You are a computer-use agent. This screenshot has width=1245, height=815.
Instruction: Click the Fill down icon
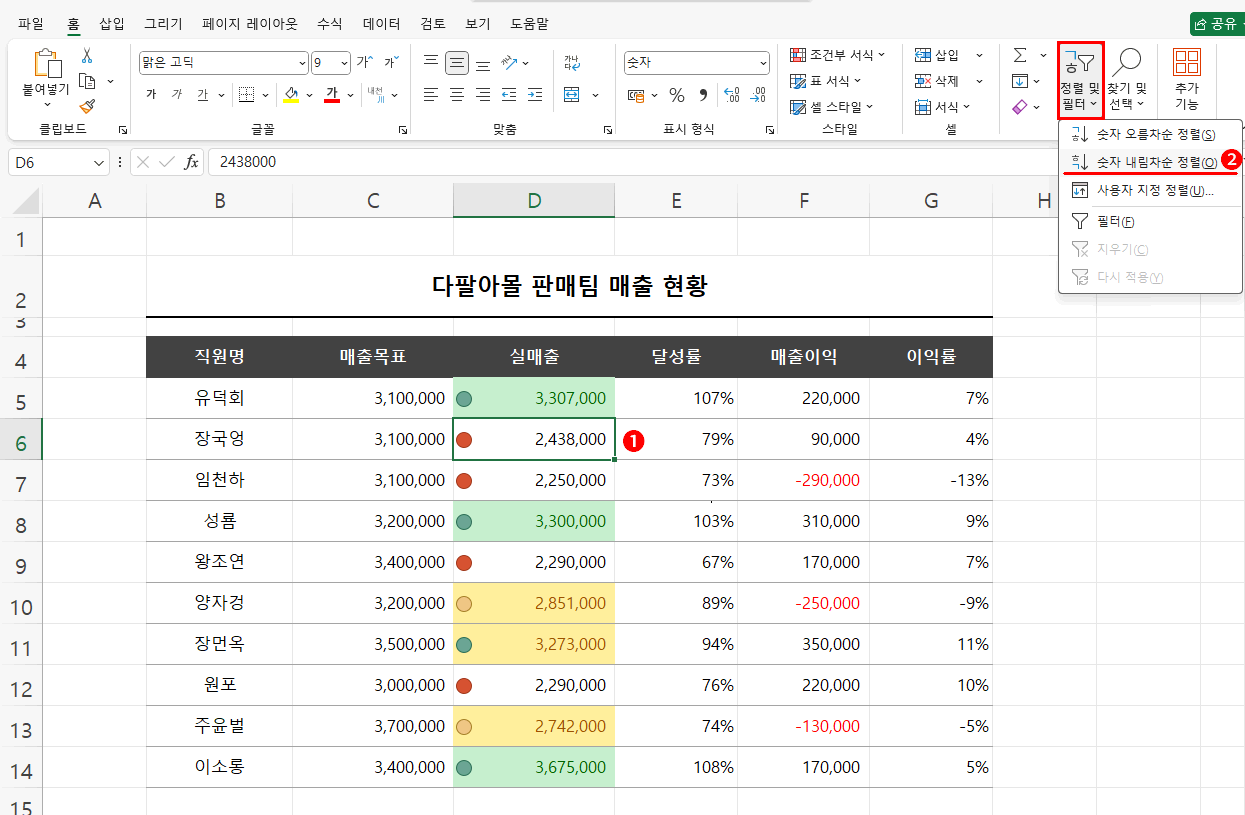click(1019, 81)
